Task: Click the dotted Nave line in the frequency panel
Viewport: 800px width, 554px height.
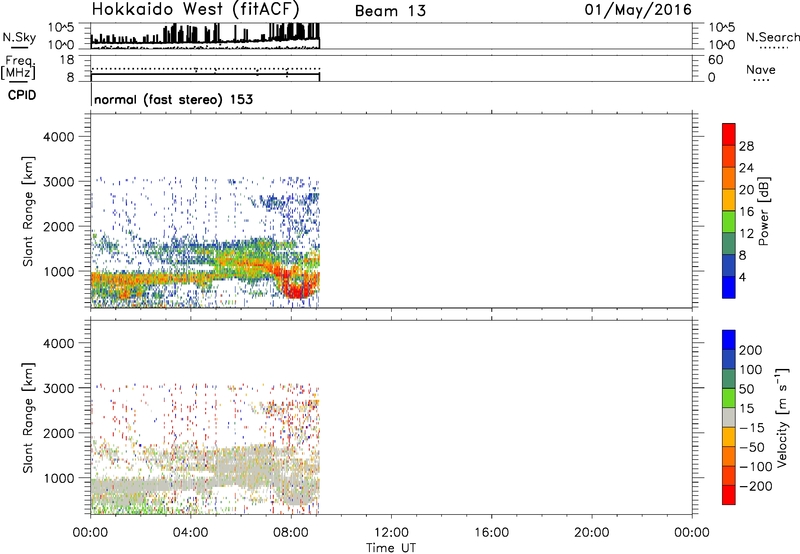Action: click(x=204, y=68)
